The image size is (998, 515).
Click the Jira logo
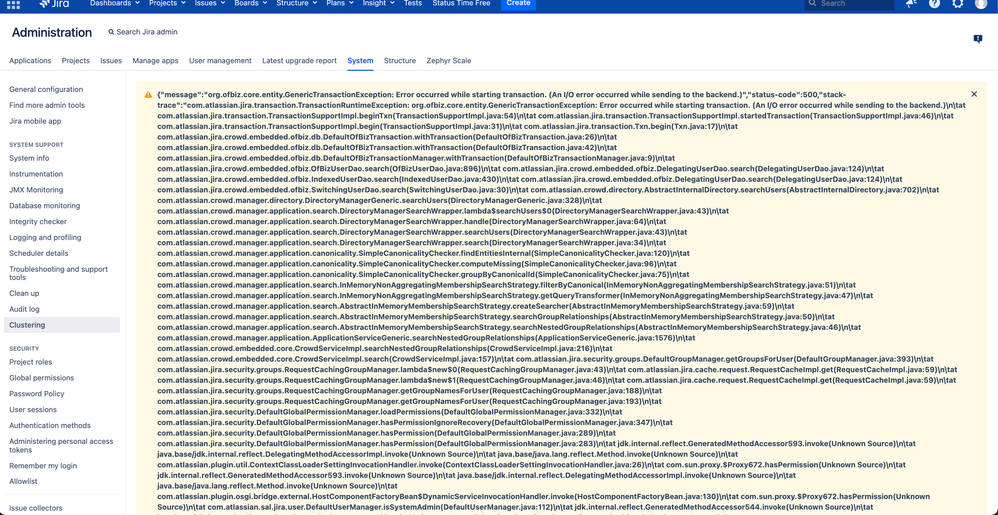pyautogui.click(x=55, y=4)
